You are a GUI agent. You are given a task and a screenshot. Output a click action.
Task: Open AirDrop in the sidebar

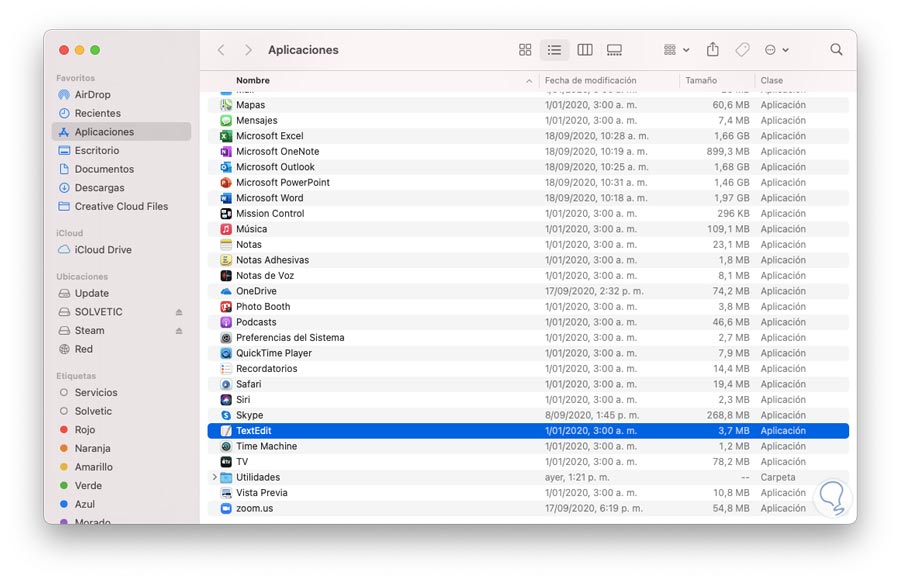click(122, 95)
